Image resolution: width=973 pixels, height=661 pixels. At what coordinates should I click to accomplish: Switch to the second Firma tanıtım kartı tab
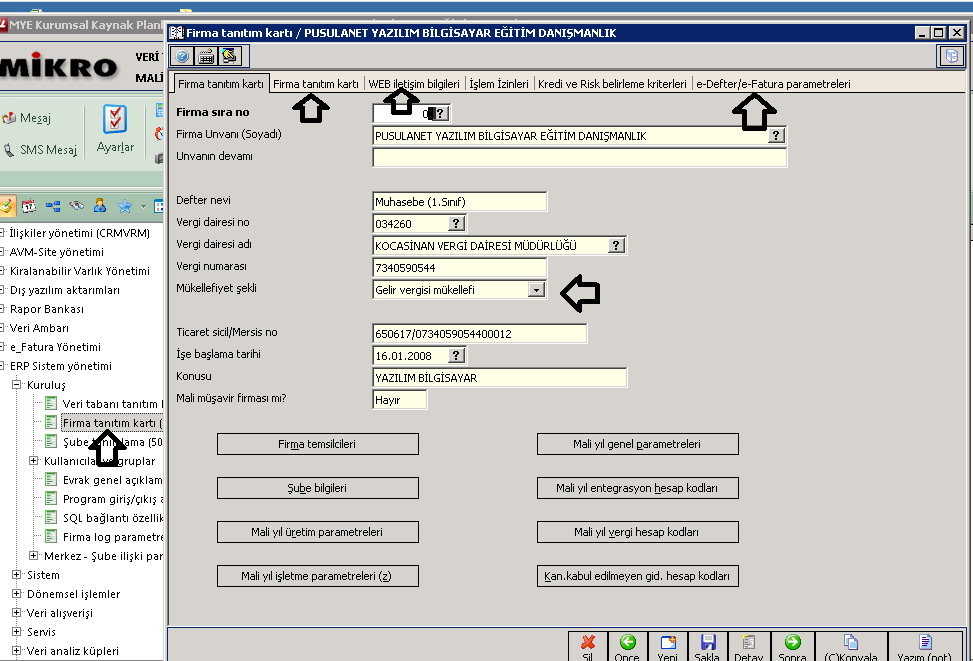316,84
